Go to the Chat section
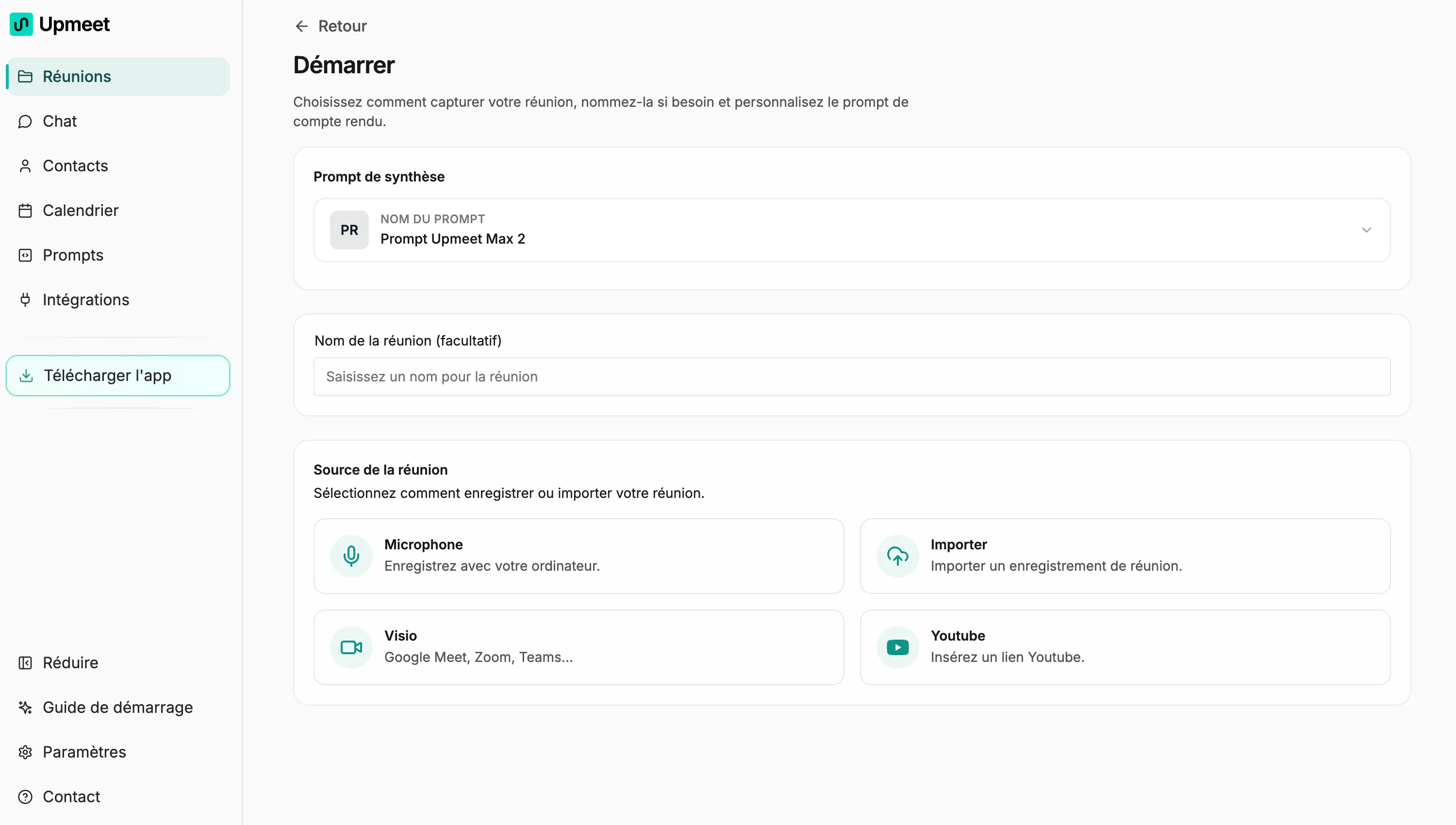This screenshot has height=825, width=1456. (118, 121)
